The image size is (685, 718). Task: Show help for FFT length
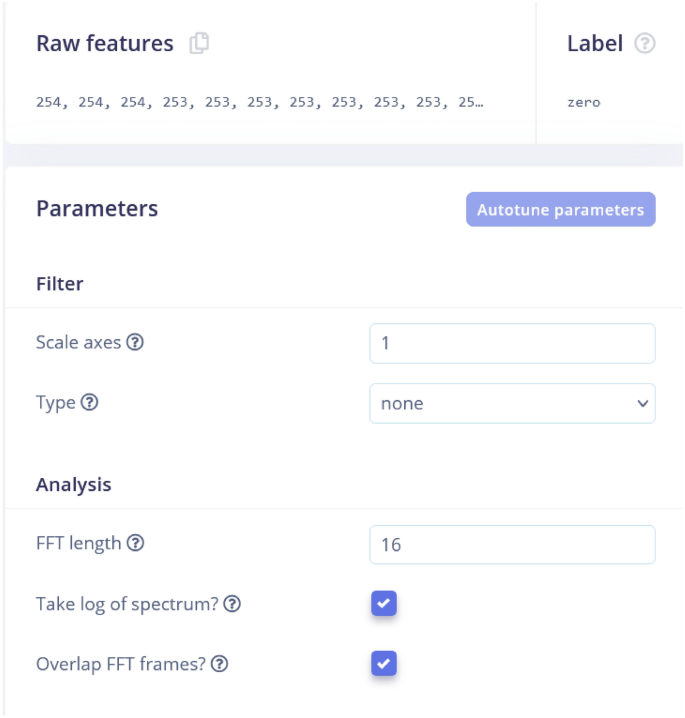click(135, 544)
